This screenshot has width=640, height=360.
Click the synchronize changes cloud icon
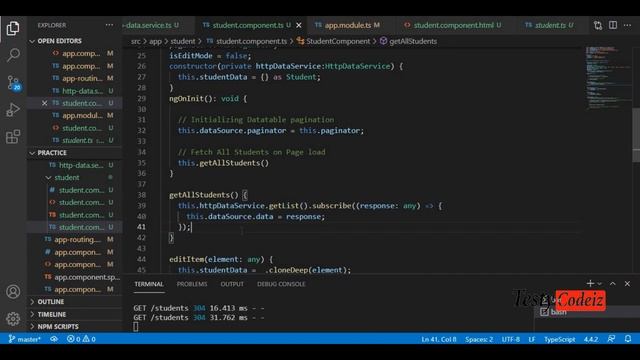click(x=53, y=339)
